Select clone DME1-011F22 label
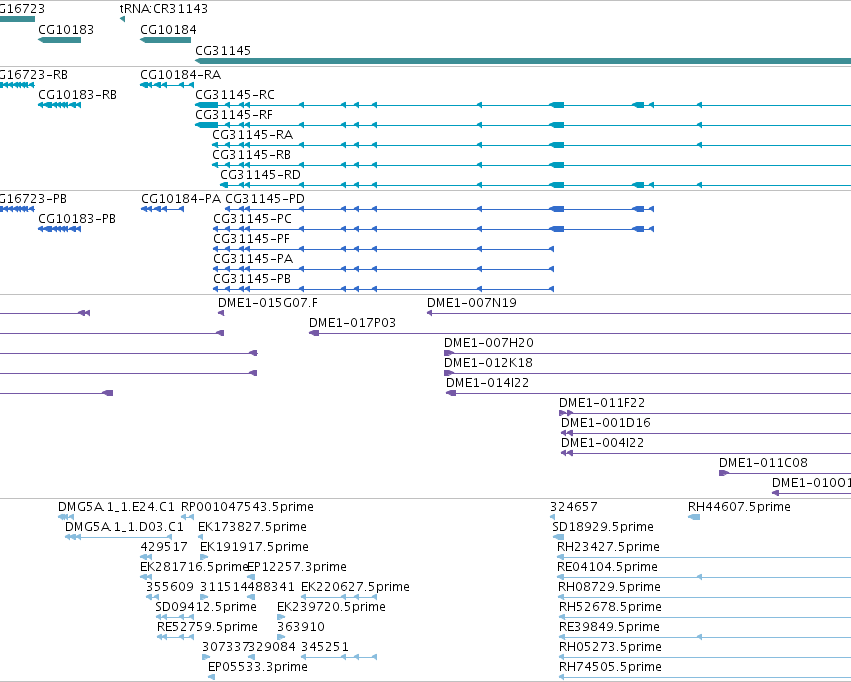This screenshot has width=851, height=682. click(x=602, y=403)
